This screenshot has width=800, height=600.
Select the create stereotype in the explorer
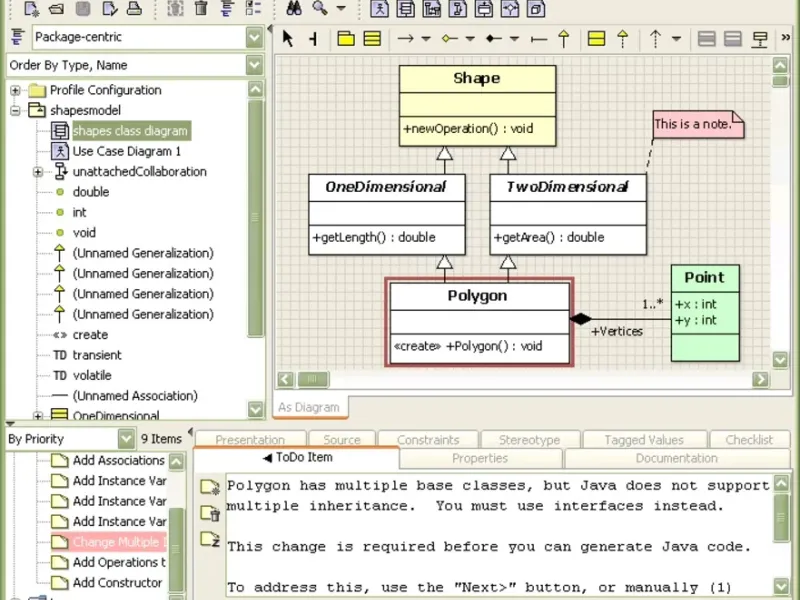tap(90, 335)
